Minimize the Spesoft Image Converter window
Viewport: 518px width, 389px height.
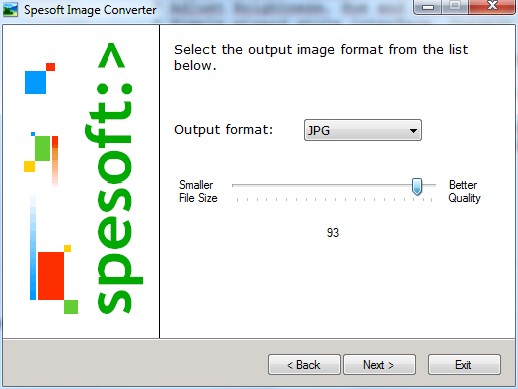[x=428, y=7]
